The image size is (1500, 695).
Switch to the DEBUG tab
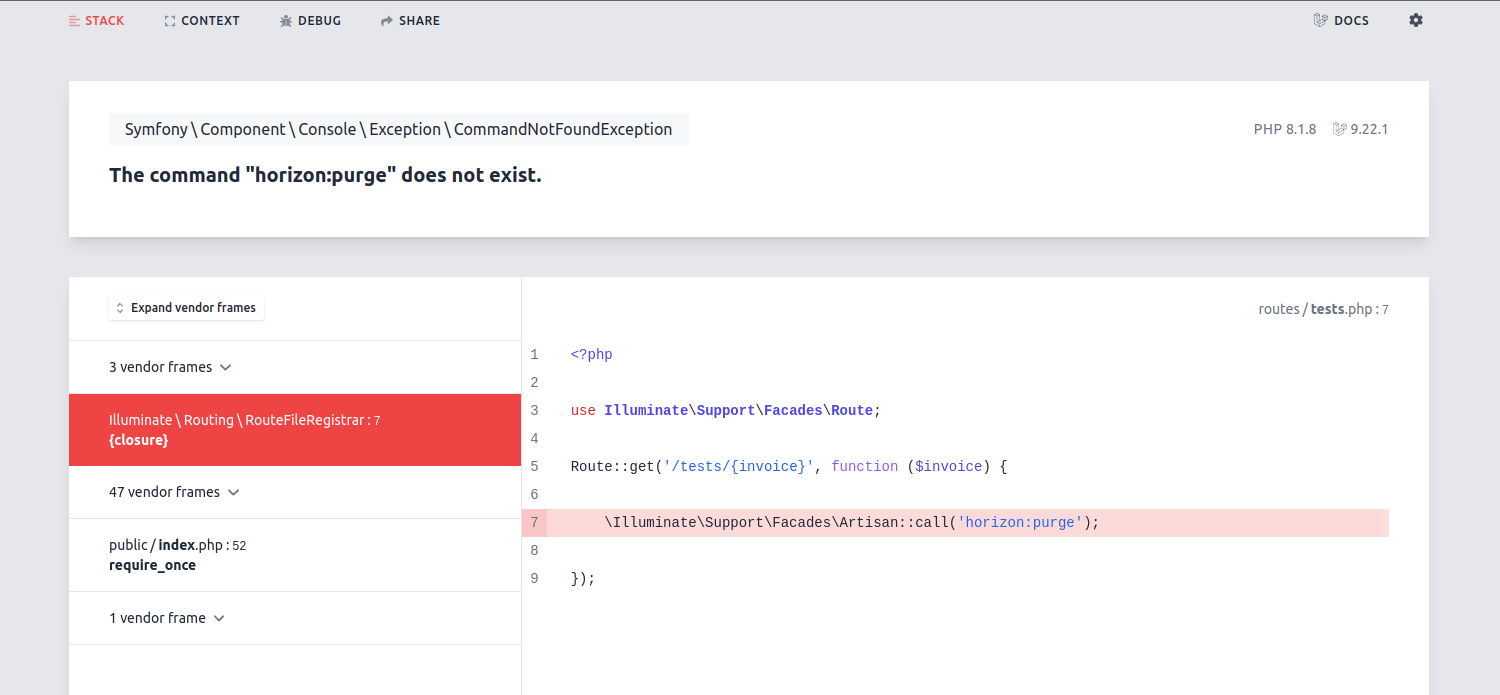310,20
